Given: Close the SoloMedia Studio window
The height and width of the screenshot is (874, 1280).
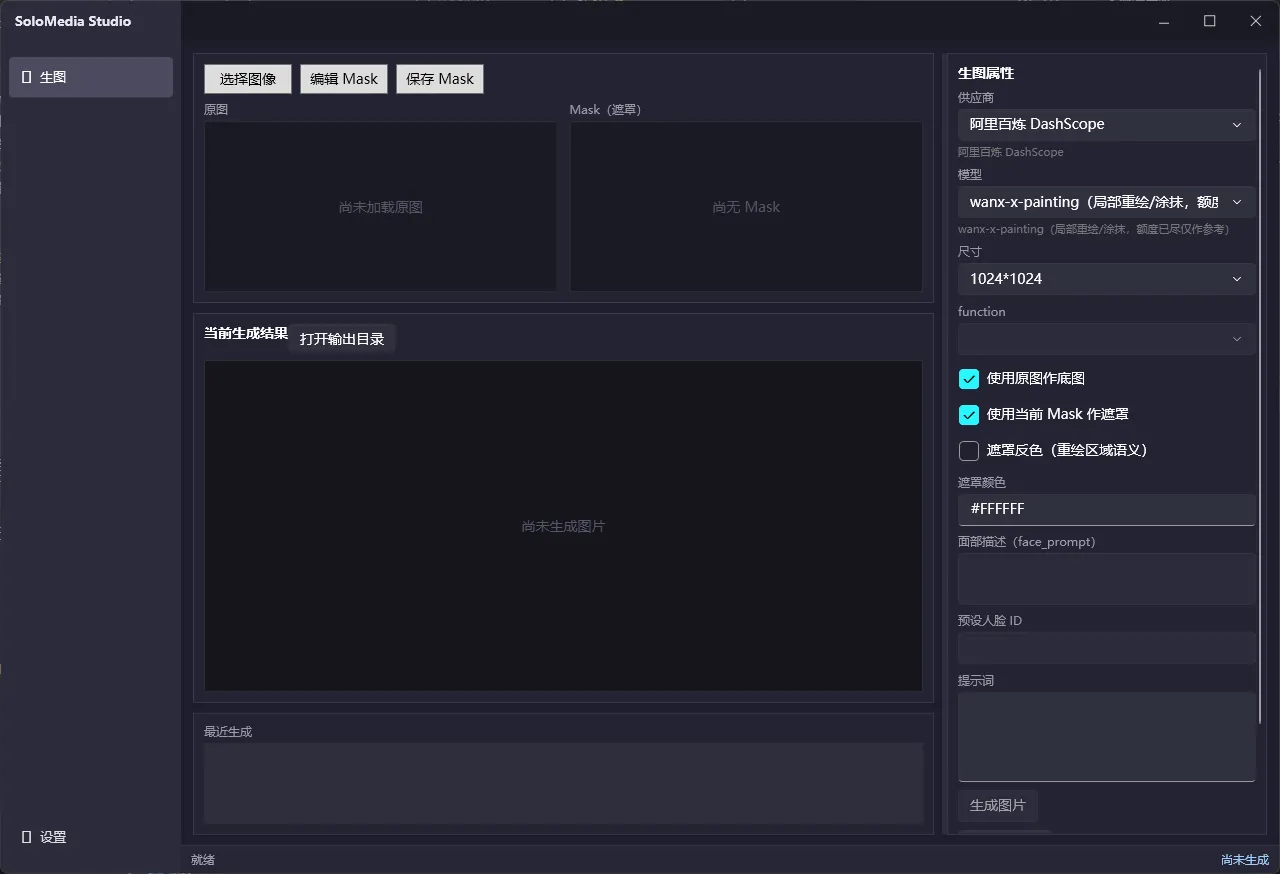Looking at the screenshot, I should (1256, 21).
